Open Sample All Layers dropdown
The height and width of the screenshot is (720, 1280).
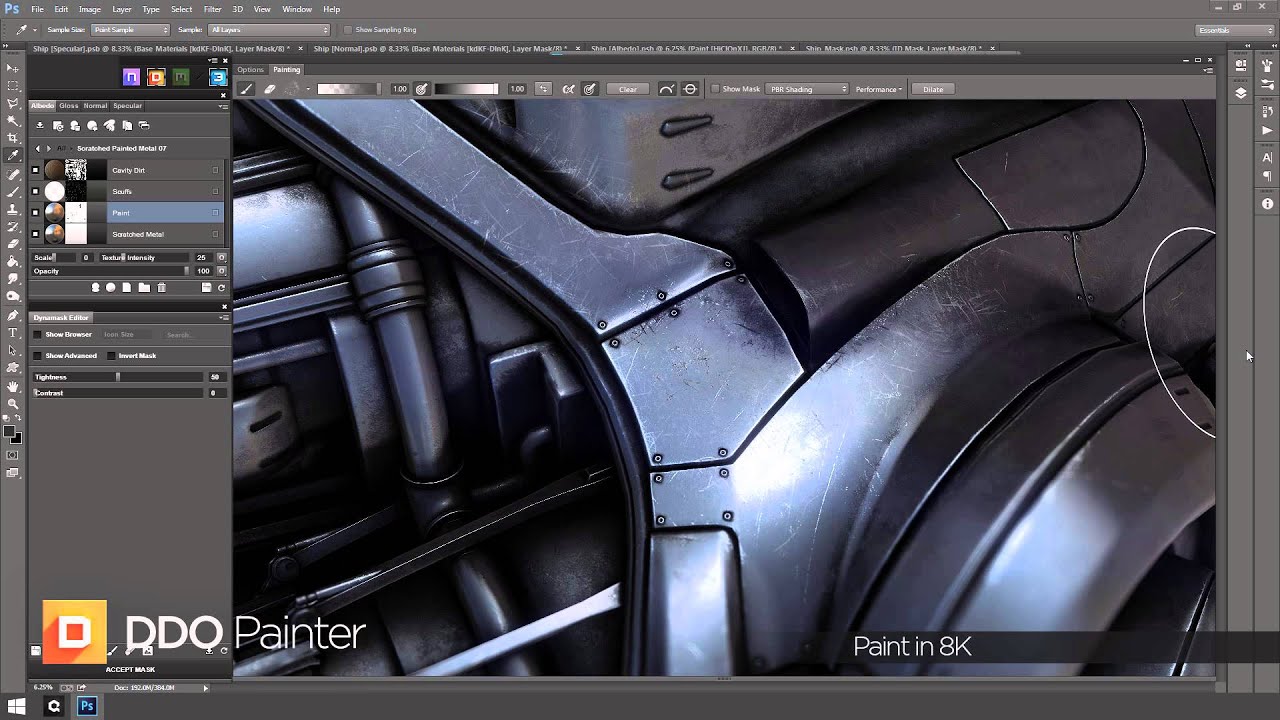click(x=269, y=30)
